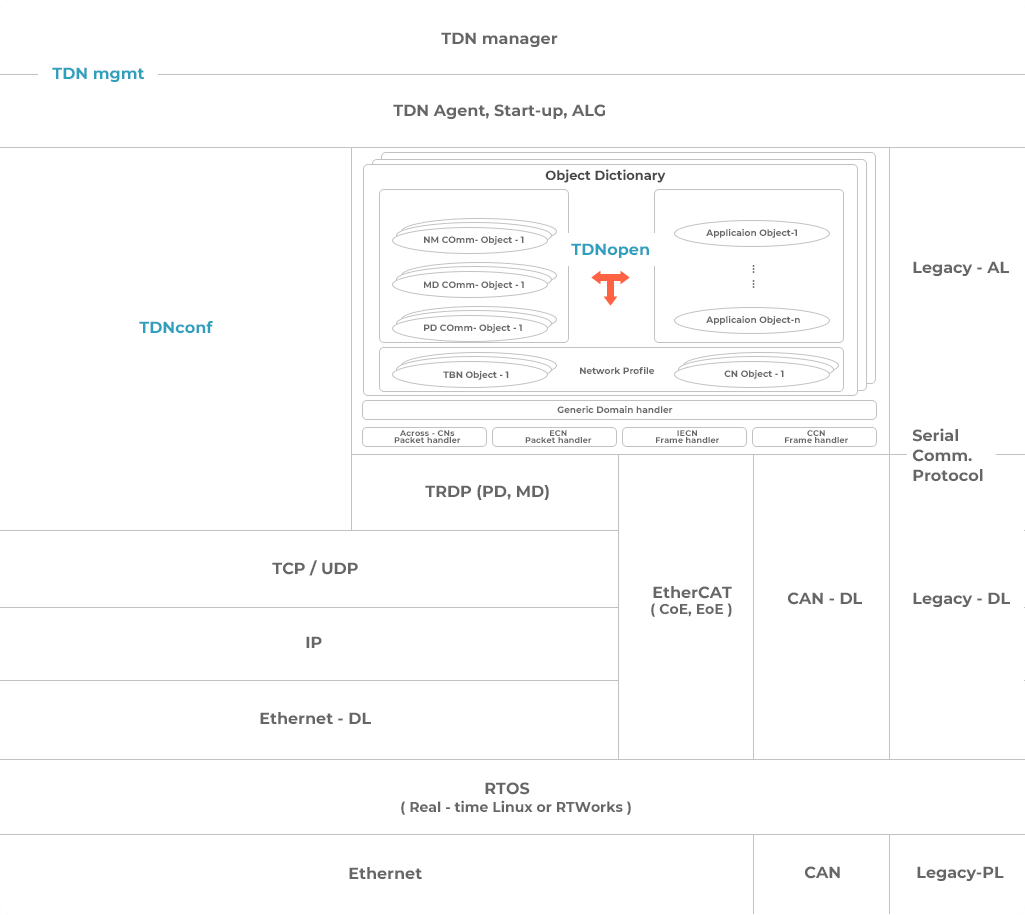This screenshot has height=915, width=1025.
Task: Click the TCP / UDP layer
Action: tap(309, 569)
